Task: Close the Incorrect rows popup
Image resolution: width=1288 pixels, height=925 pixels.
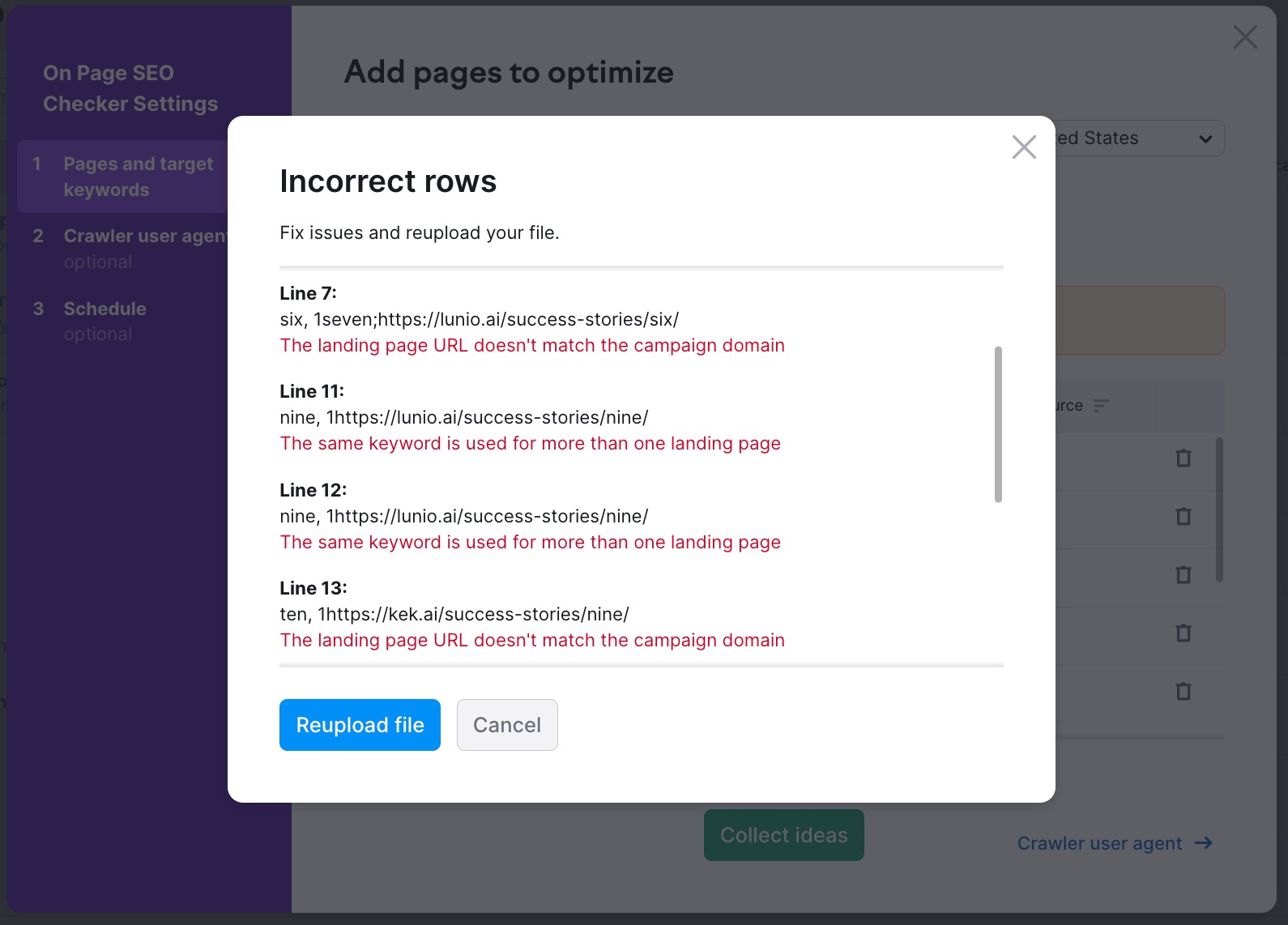Action: 1024,147
